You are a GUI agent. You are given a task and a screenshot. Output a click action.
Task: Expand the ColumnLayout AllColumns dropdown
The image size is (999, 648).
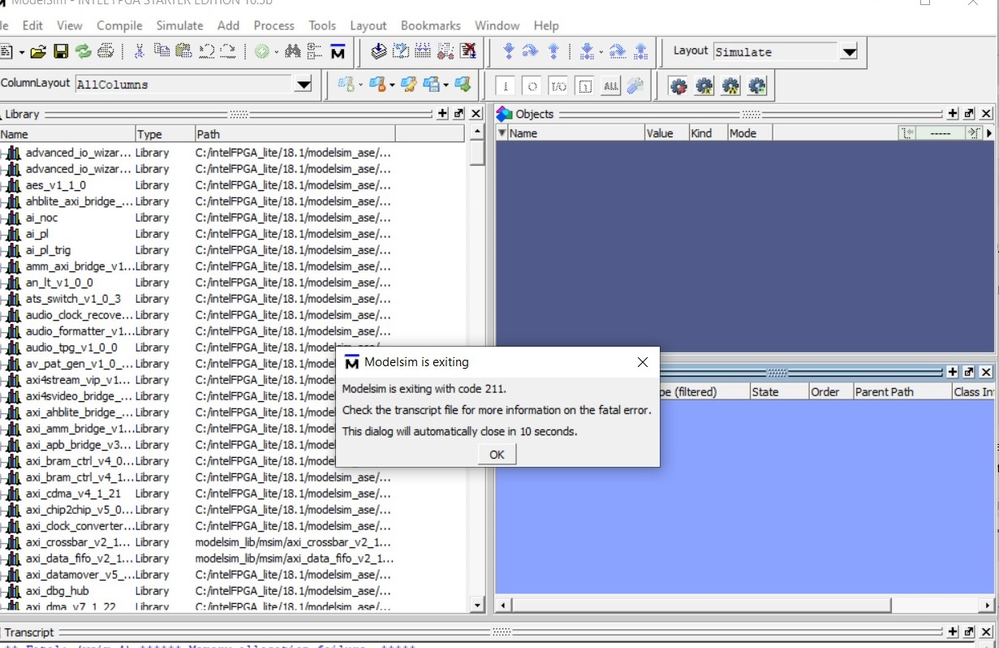point(304,85)
